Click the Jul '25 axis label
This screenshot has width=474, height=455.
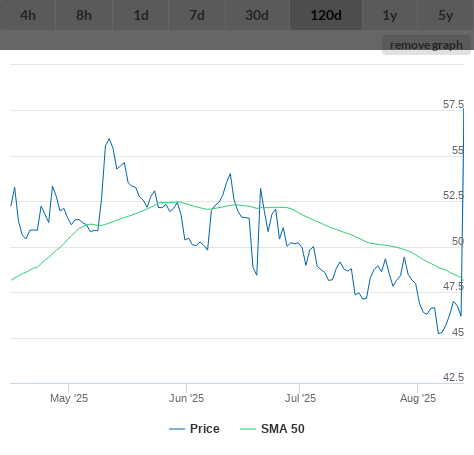click(x=300, y=398)
